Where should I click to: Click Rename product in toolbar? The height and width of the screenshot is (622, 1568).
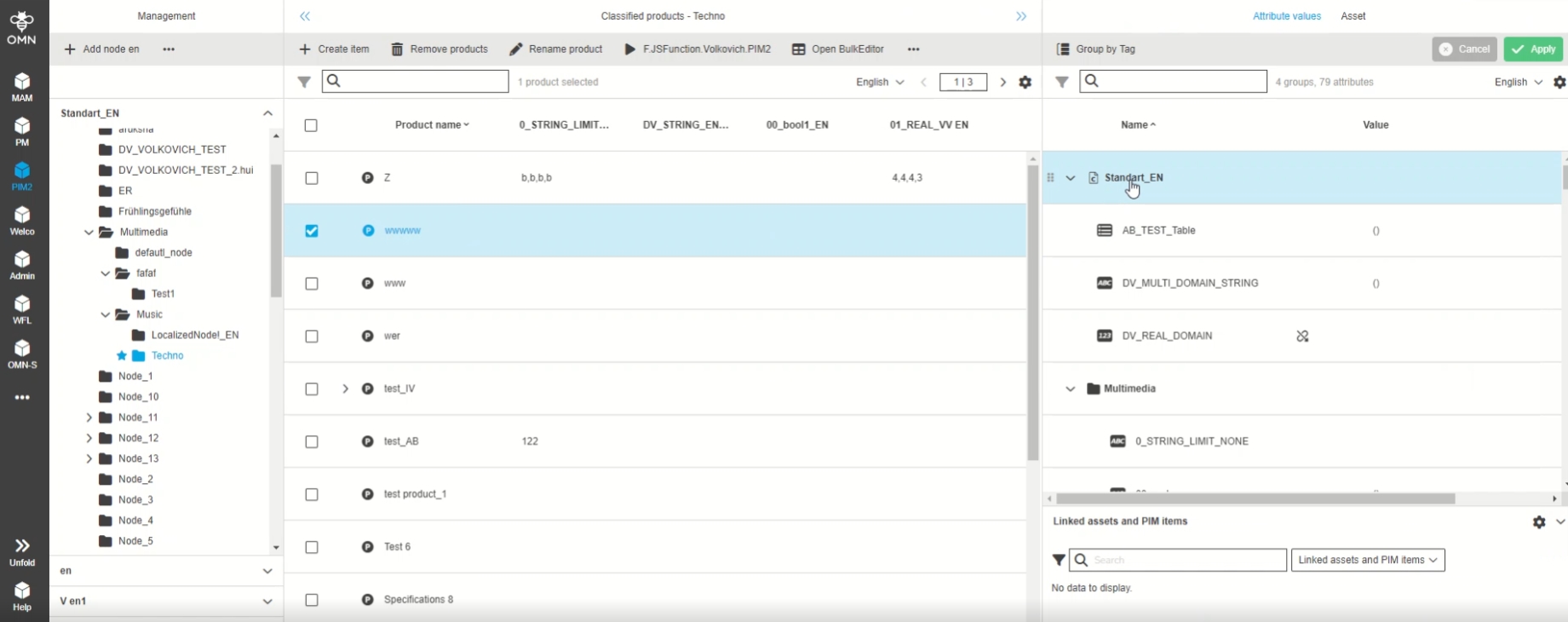click(x=556, y=49)
